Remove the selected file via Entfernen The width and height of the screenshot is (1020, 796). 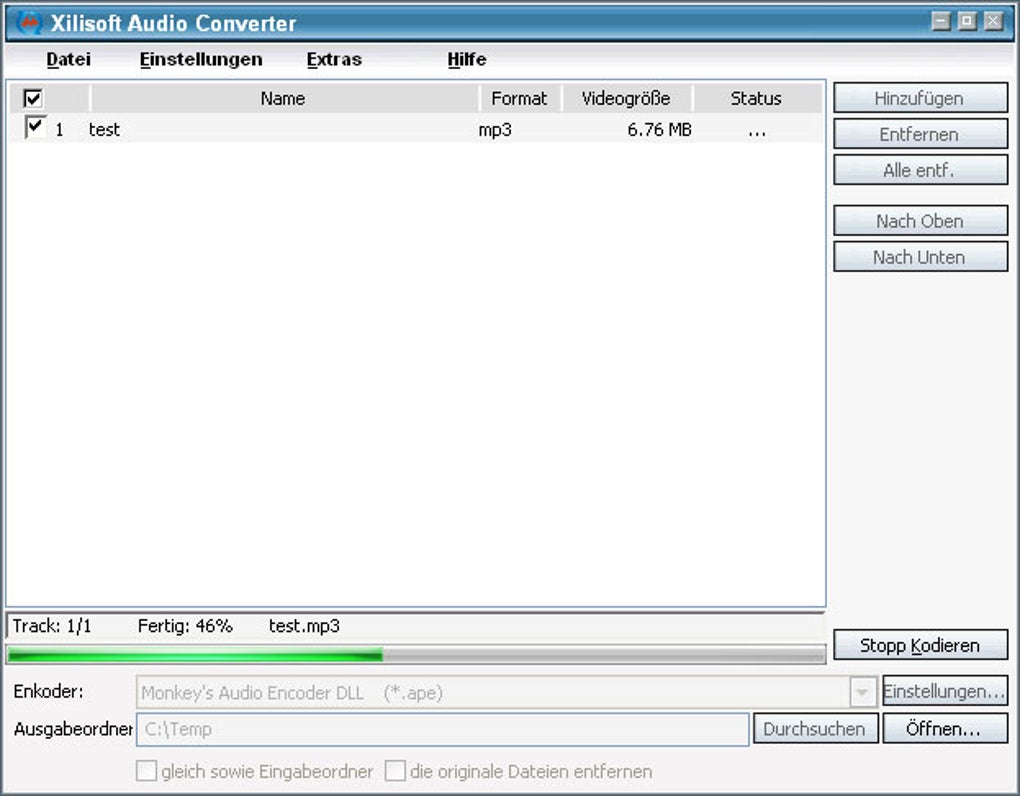click(x=919, y=133)
